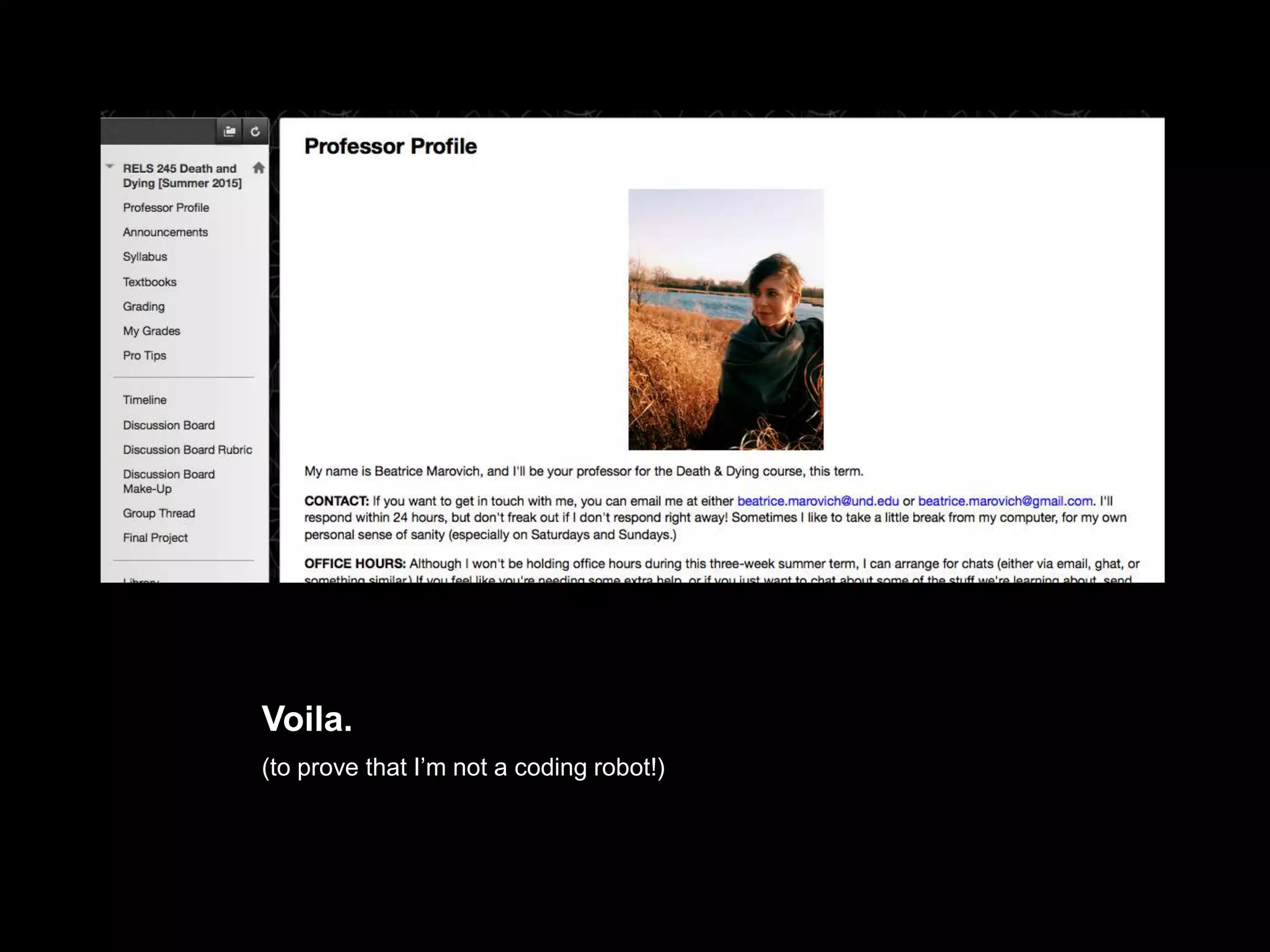Open the My Grades menu item
The height and width of the screenshot is (952, 1270).
tap(151, 331)
